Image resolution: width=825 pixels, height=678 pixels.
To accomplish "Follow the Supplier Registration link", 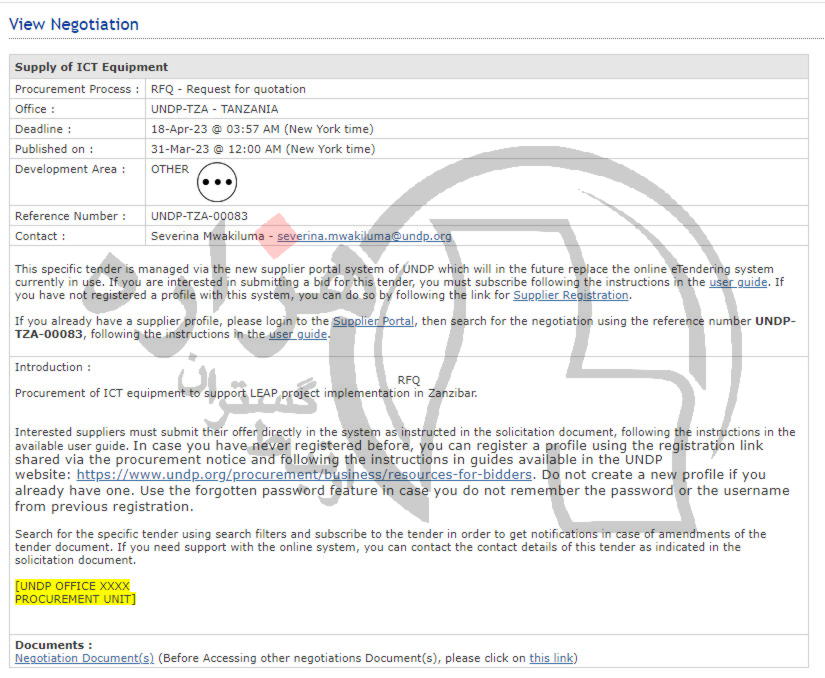I will (x=571, y=295).
